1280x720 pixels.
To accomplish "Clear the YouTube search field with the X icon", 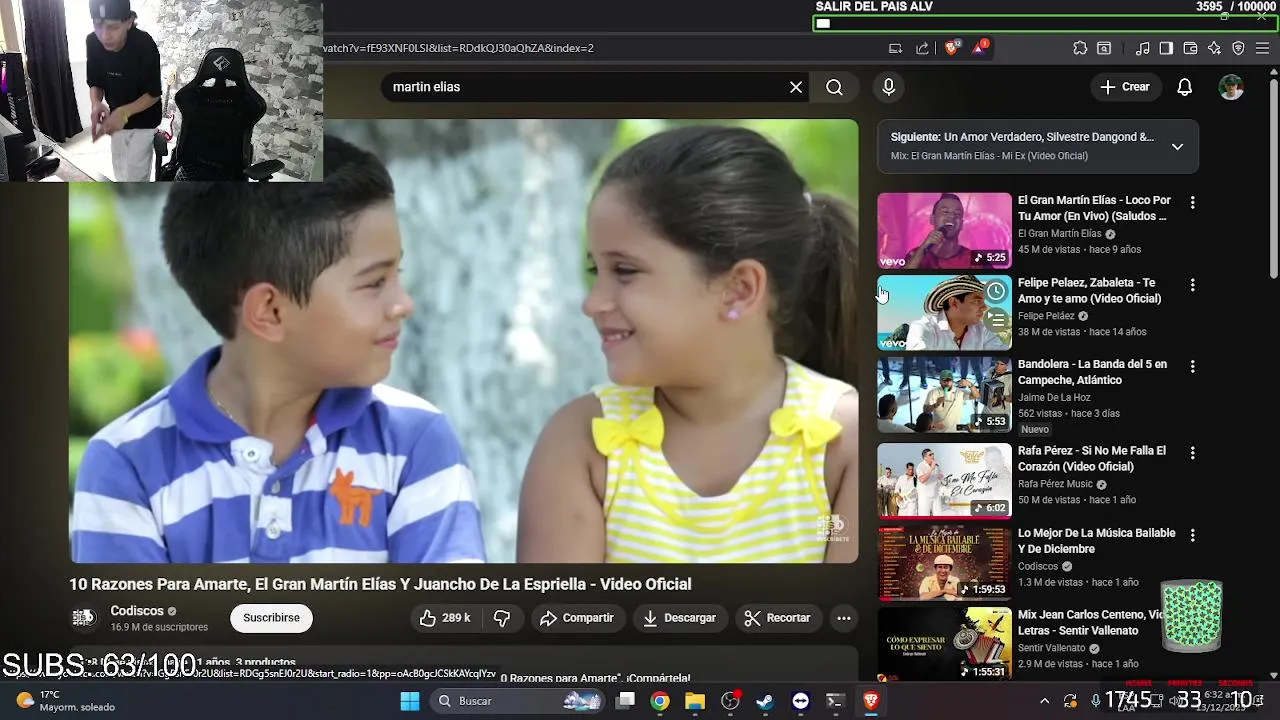I will pos(796,87).
